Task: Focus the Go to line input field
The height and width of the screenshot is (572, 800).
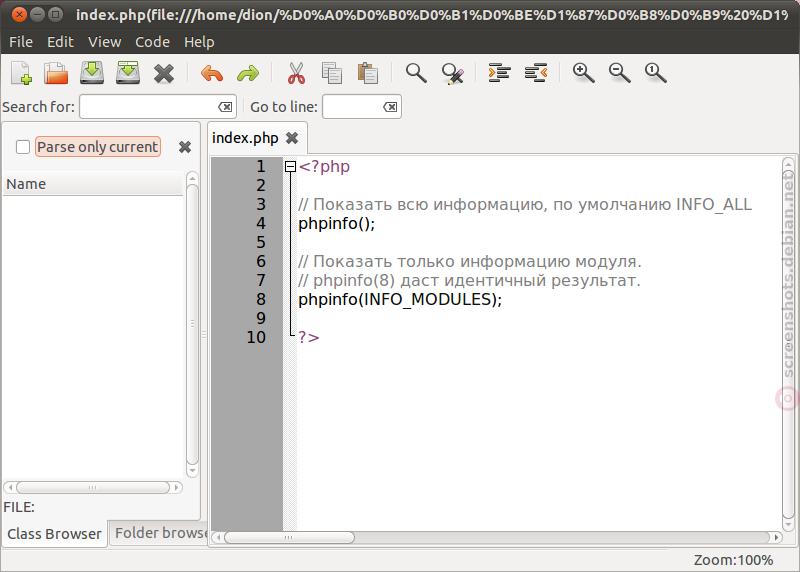Action: [x=362, y=107]
